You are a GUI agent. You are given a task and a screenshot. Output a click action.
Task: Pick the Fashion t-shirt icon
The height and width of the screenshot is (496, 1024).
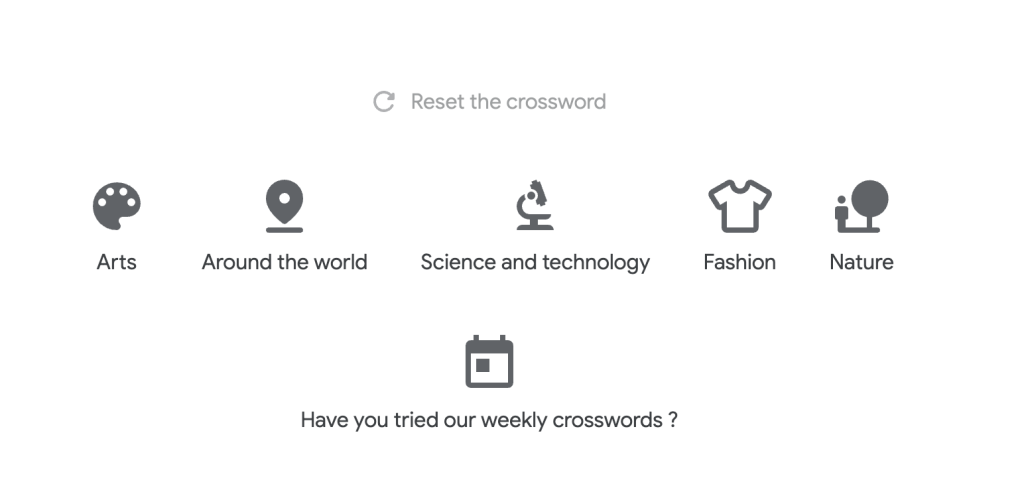point(740,206)
